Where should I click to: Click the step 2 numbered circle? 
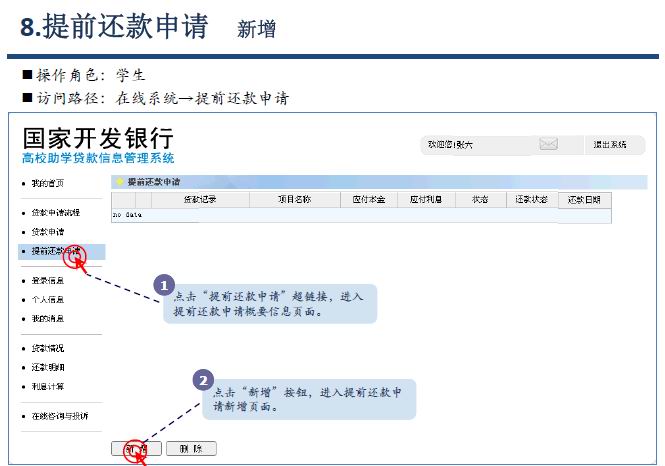click(x=203, y=380)
